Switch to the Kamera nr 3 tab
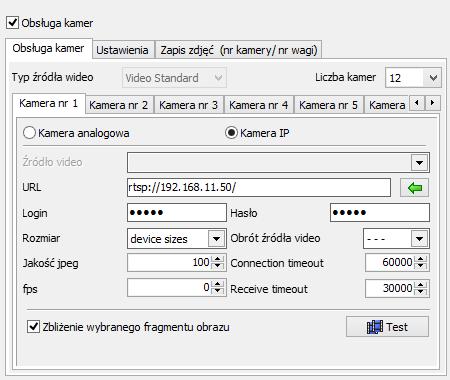Screen dimensions: 450x380 [189, 105]
